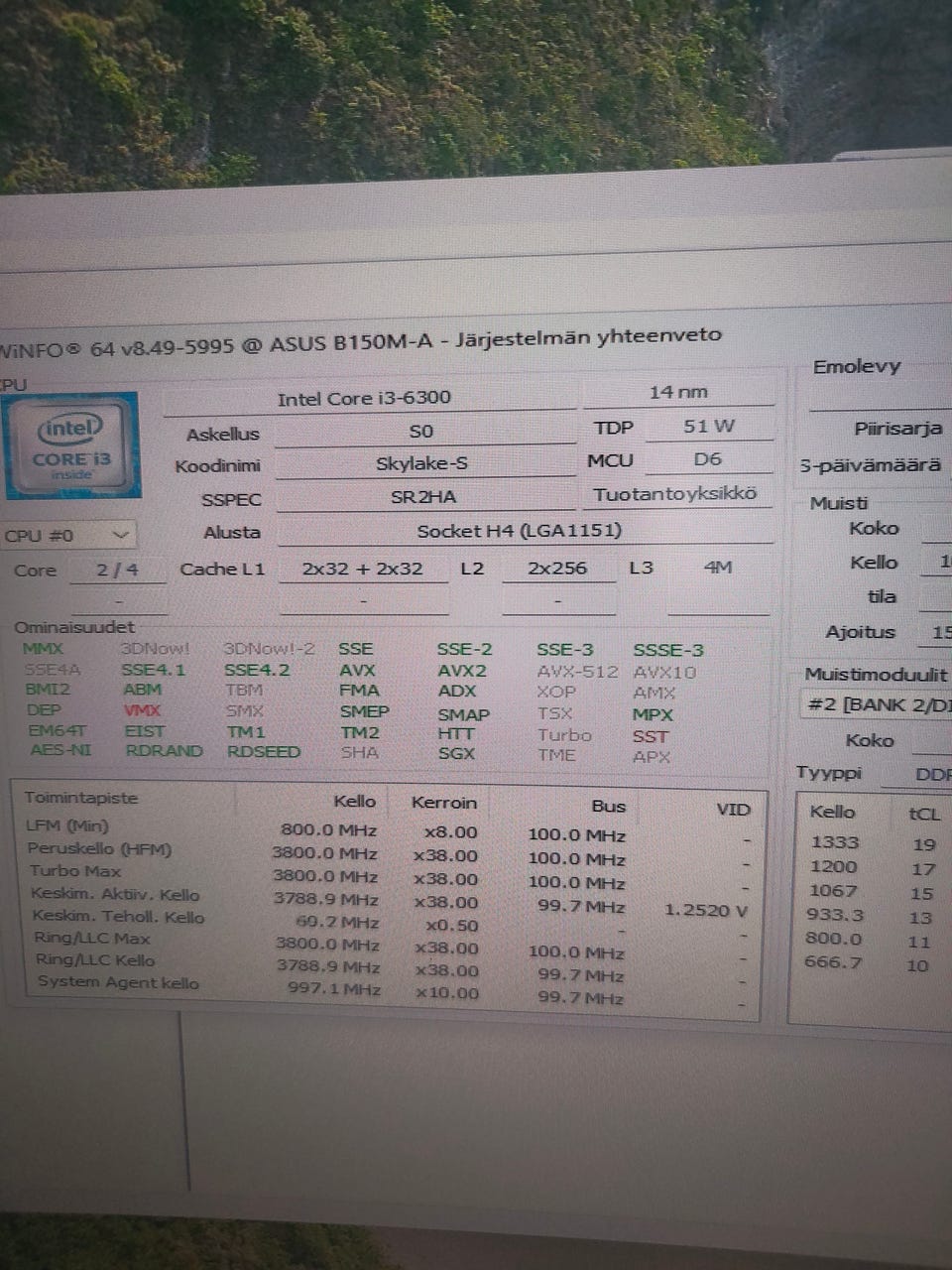
Task: Select the S0 stepping value
Action: coord(421,431)
